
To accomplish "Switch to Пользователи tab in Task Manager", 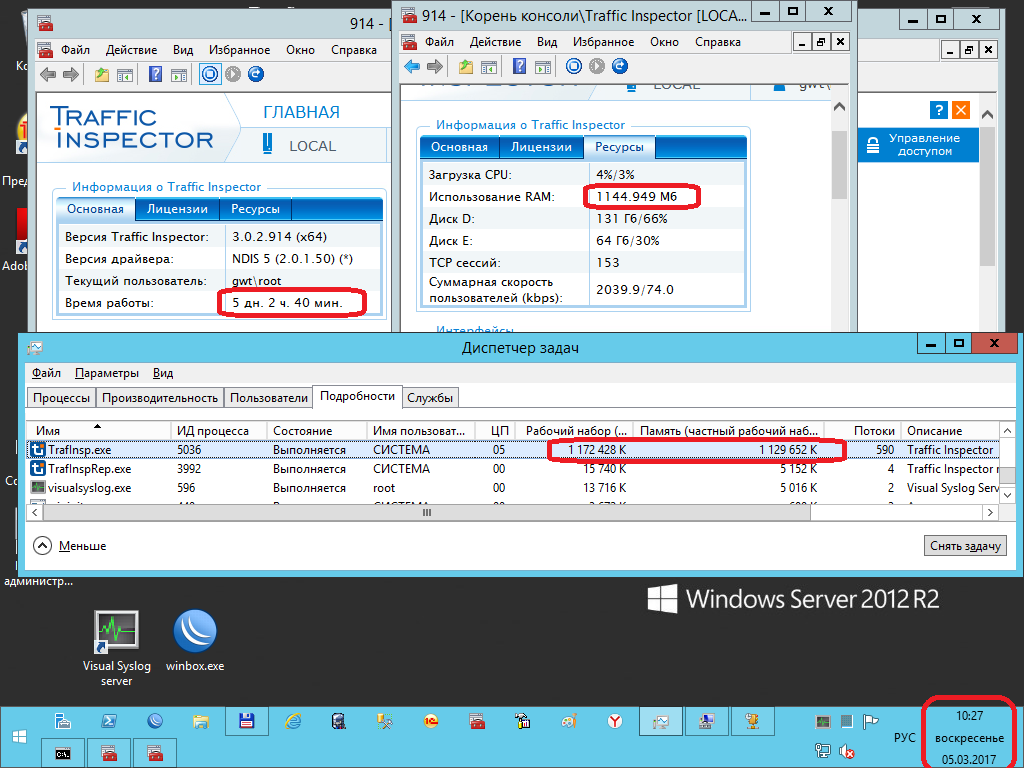I will tap(268, 398).
